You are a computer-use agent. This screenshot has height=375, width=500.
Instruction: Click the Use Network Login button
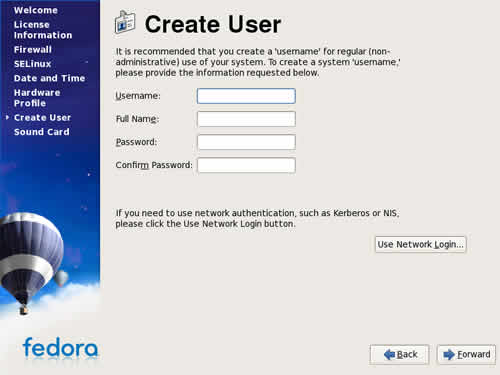(x=420, y=244)
